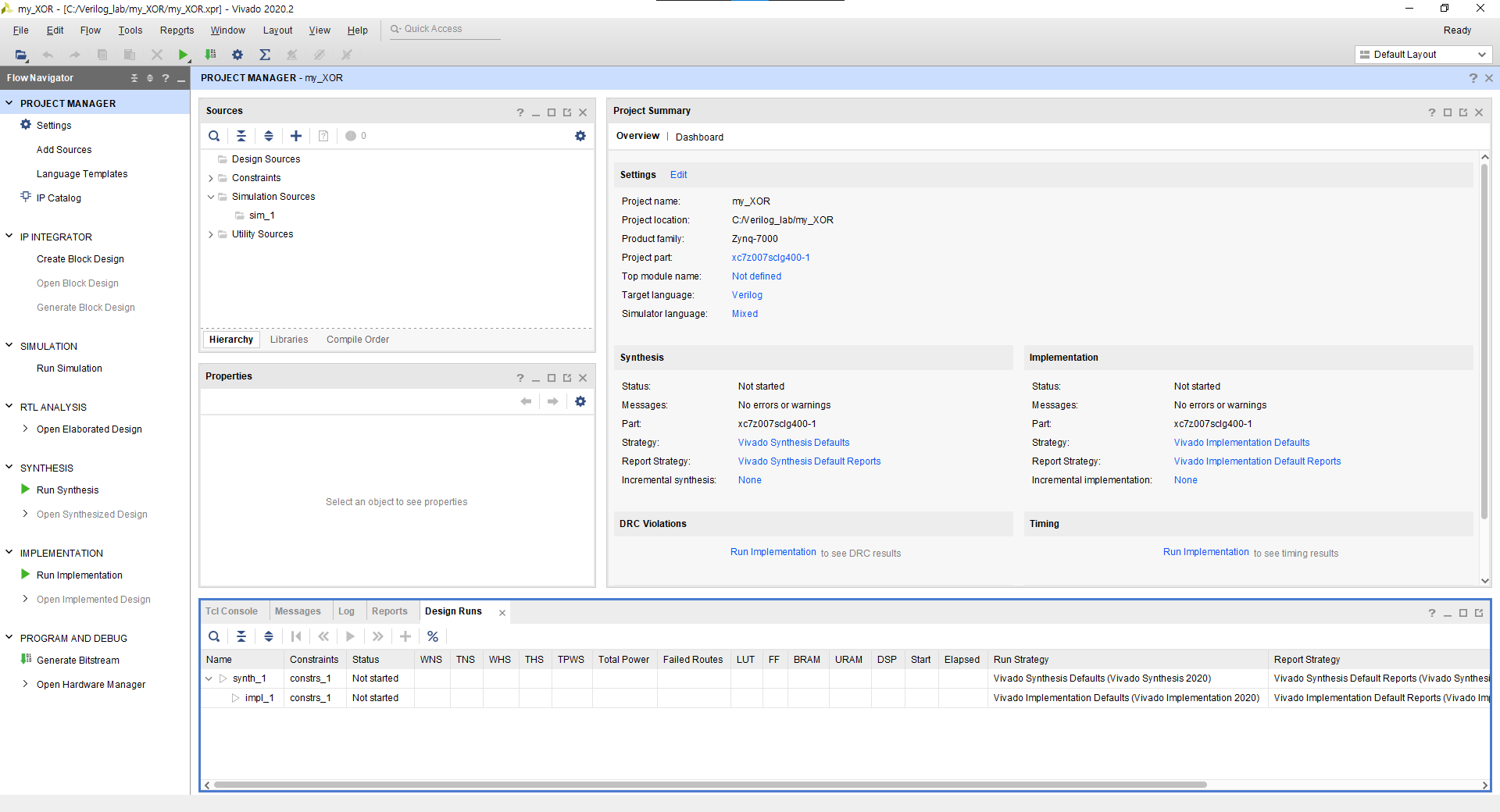1500x812 pixels.
Task: Click Run Simulation in Flow Navigator
Action: coord(70,369)
